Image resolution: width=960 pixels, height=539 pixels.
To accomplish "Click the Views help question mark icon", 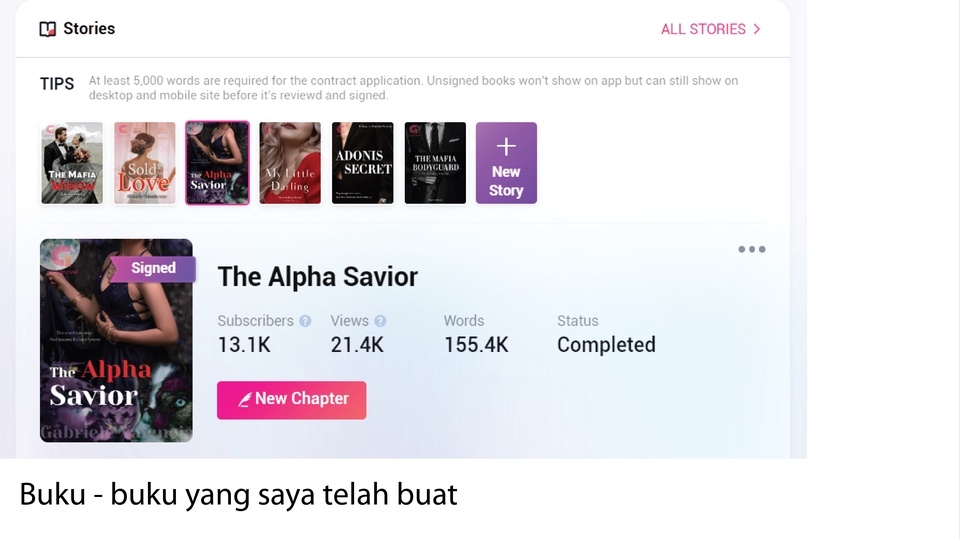I will click(380, 321).
